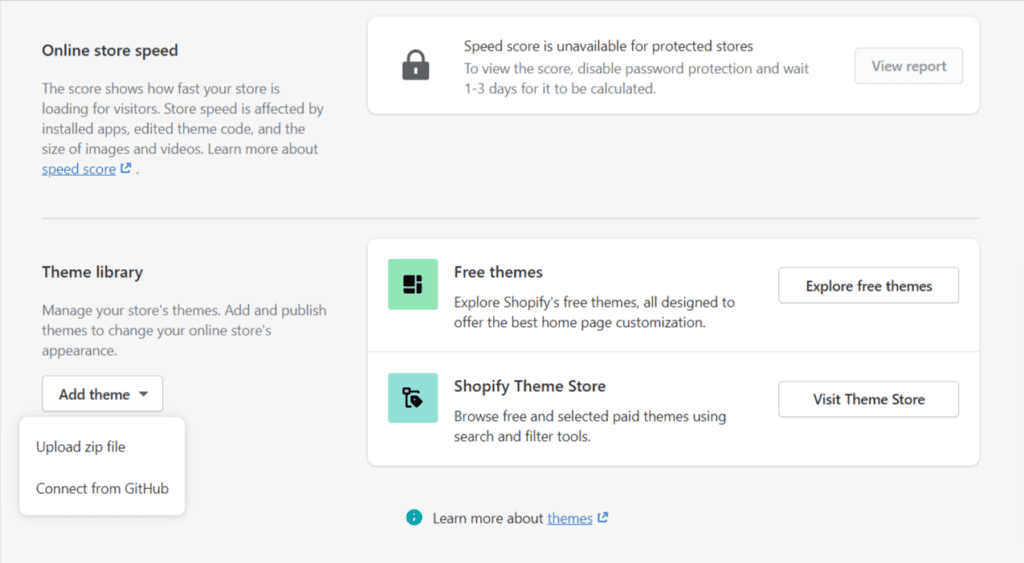Open the speed score link
The height and width of the screenshot is (563, 1024).
78,169
